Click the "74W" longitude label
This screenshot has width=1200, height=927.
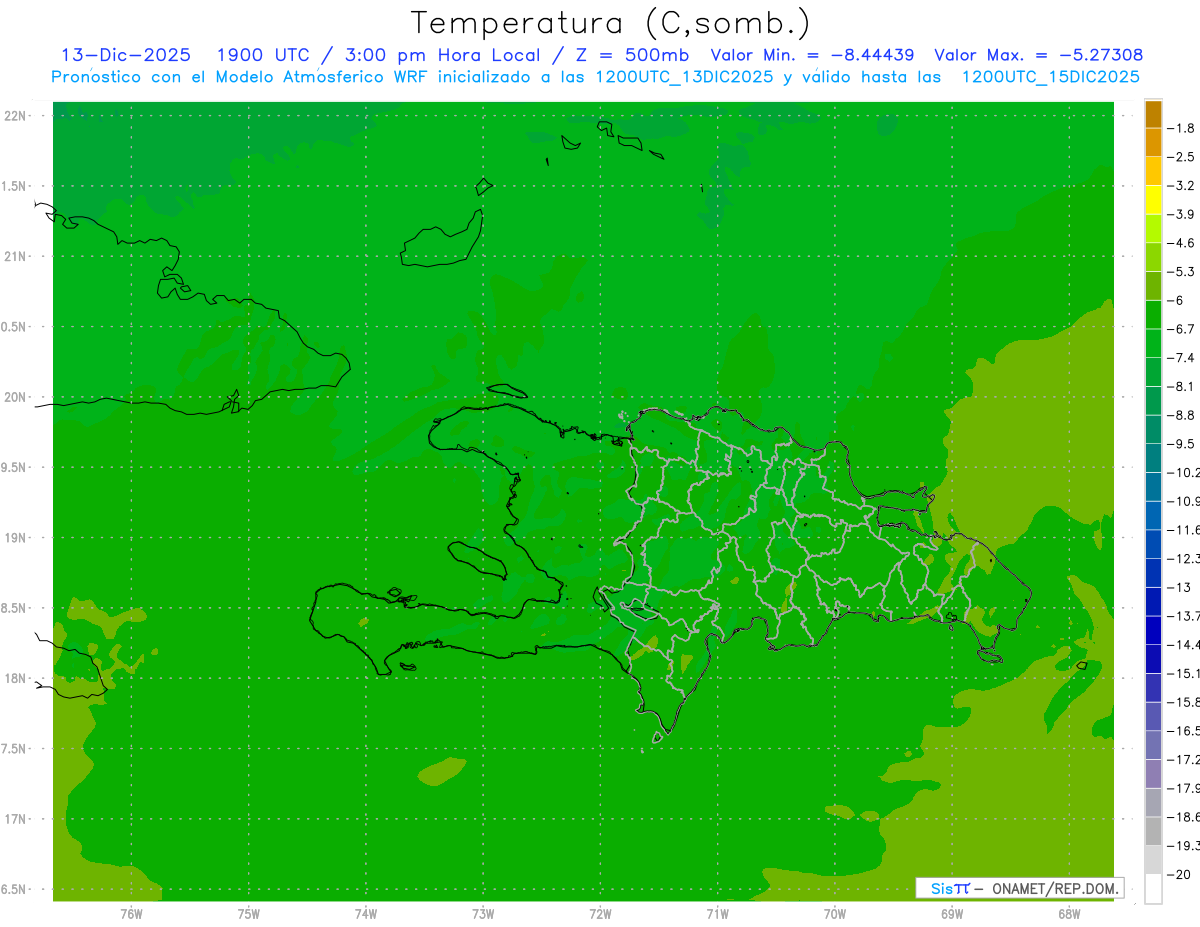(365, 913)
